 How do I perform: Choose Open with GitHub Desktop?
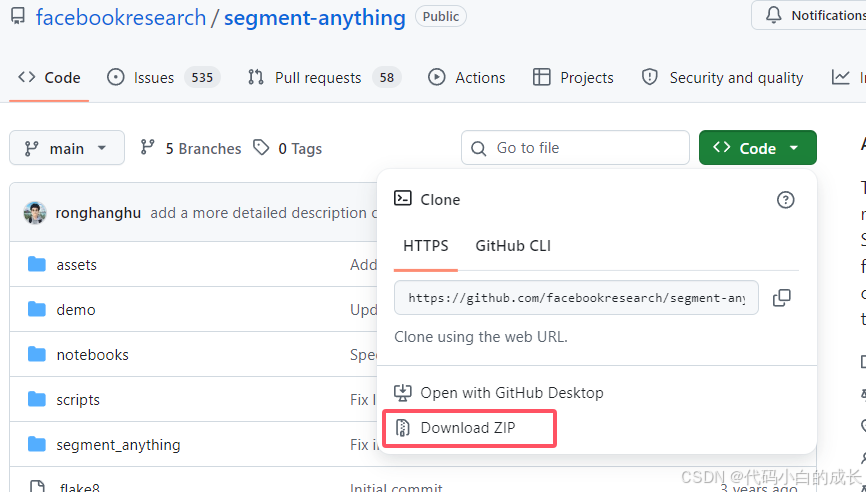(499, 393)
